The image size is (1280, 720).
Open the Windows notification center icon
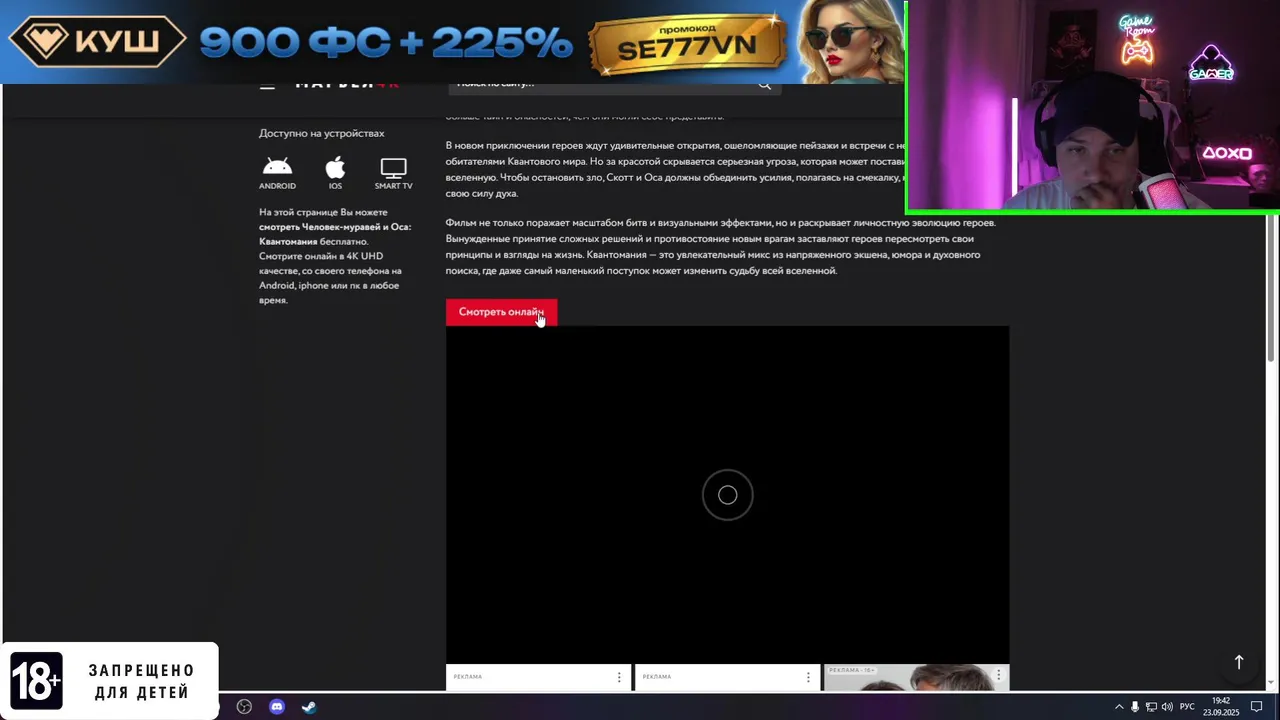tap(1257, 707)
